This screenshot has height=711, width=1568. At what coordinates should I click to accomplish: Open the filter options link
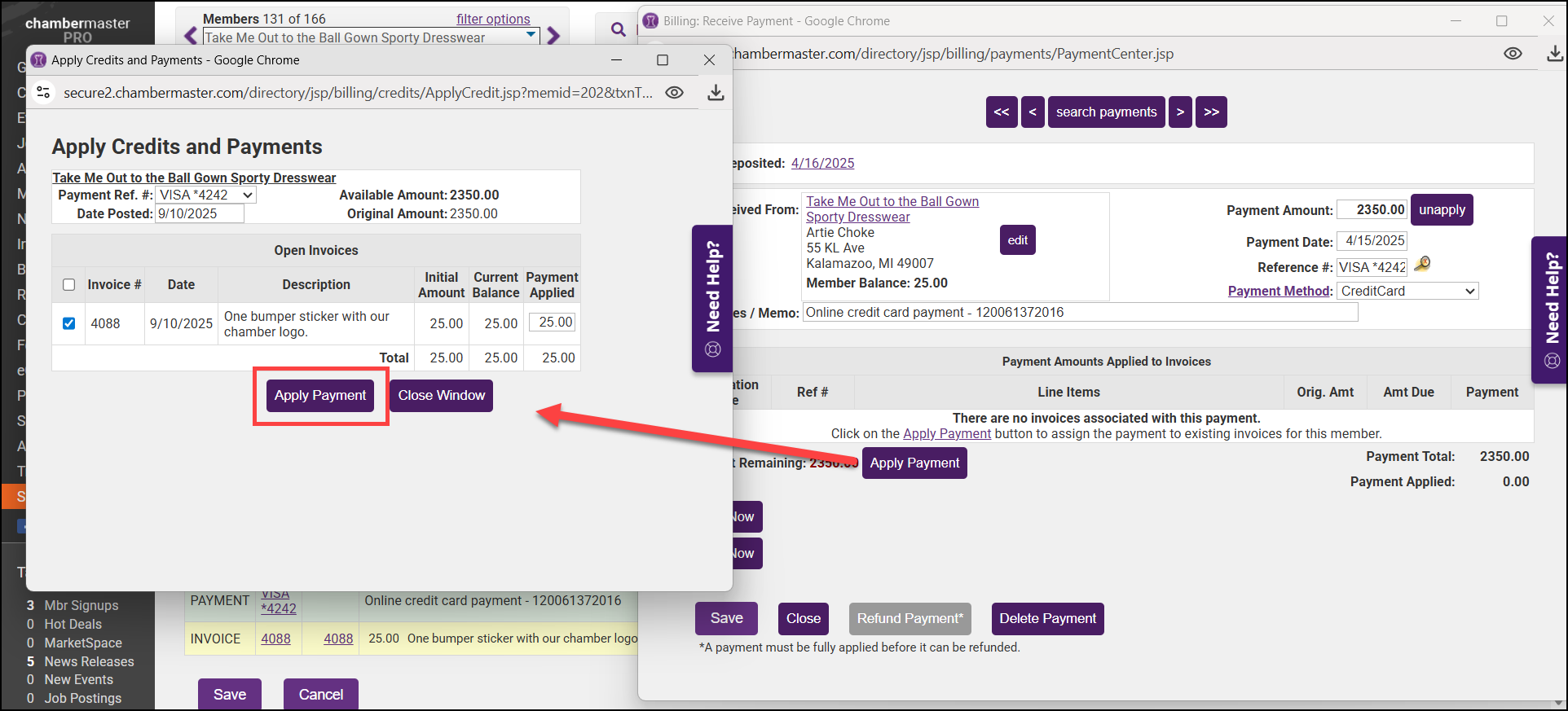point(492,19)
